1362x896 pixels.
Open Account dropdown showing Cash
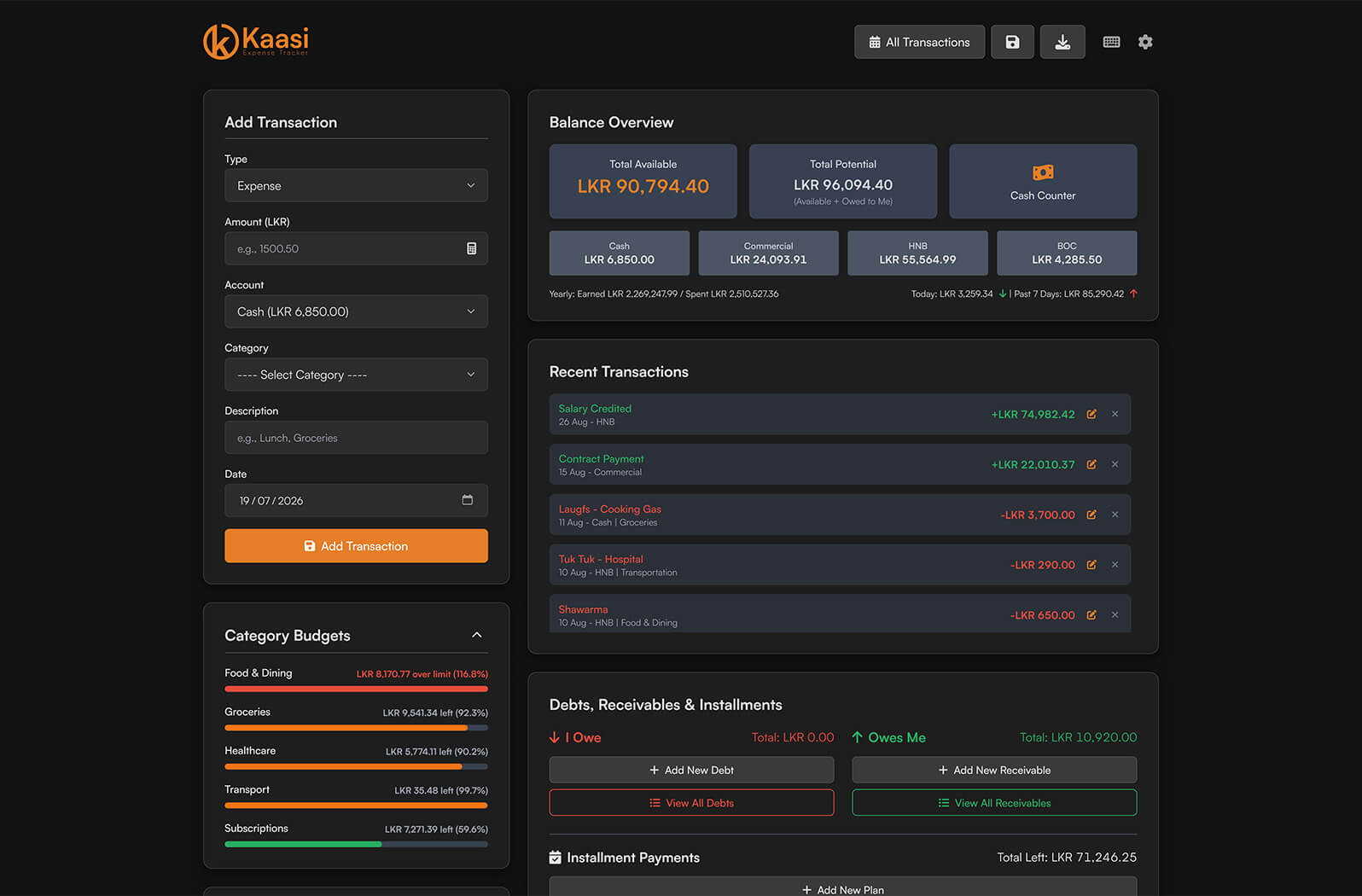click(x=356, y=311)
